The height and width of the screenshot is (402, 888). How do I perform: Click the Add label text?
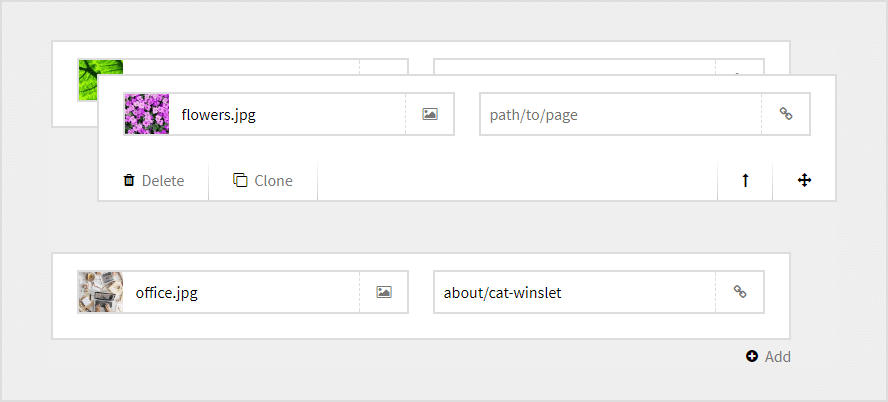(x=778, y=357)
